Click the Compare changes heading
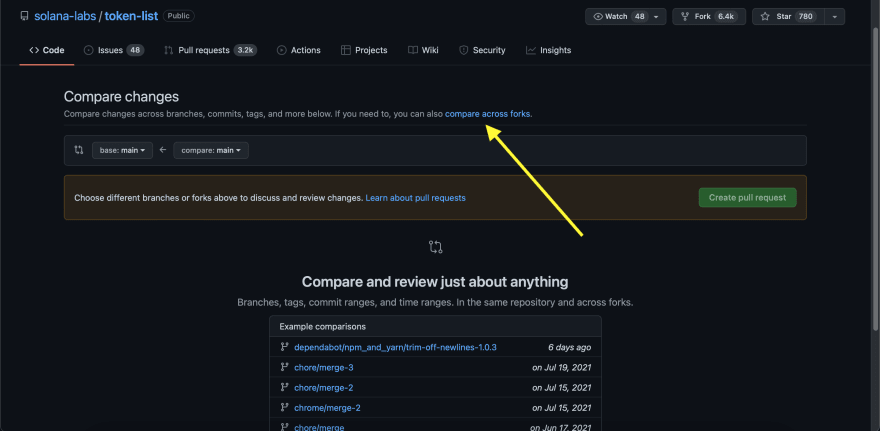The width and height of the screenshot is (880, 431). tap(121, 97)
